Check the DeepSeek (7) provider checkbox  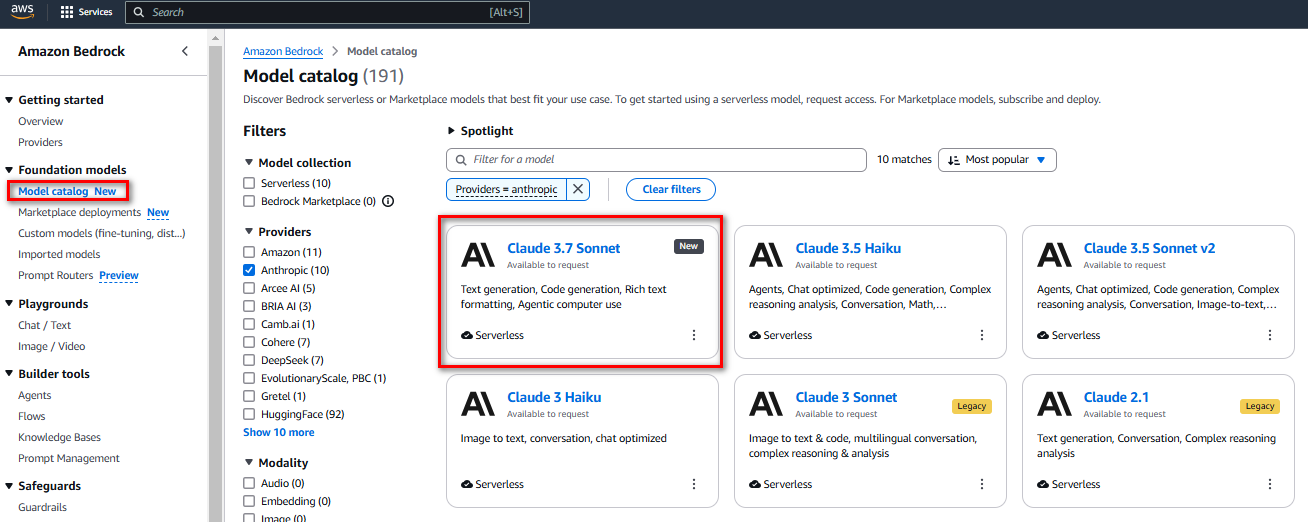pyautogui.click(x=249, y=360)
